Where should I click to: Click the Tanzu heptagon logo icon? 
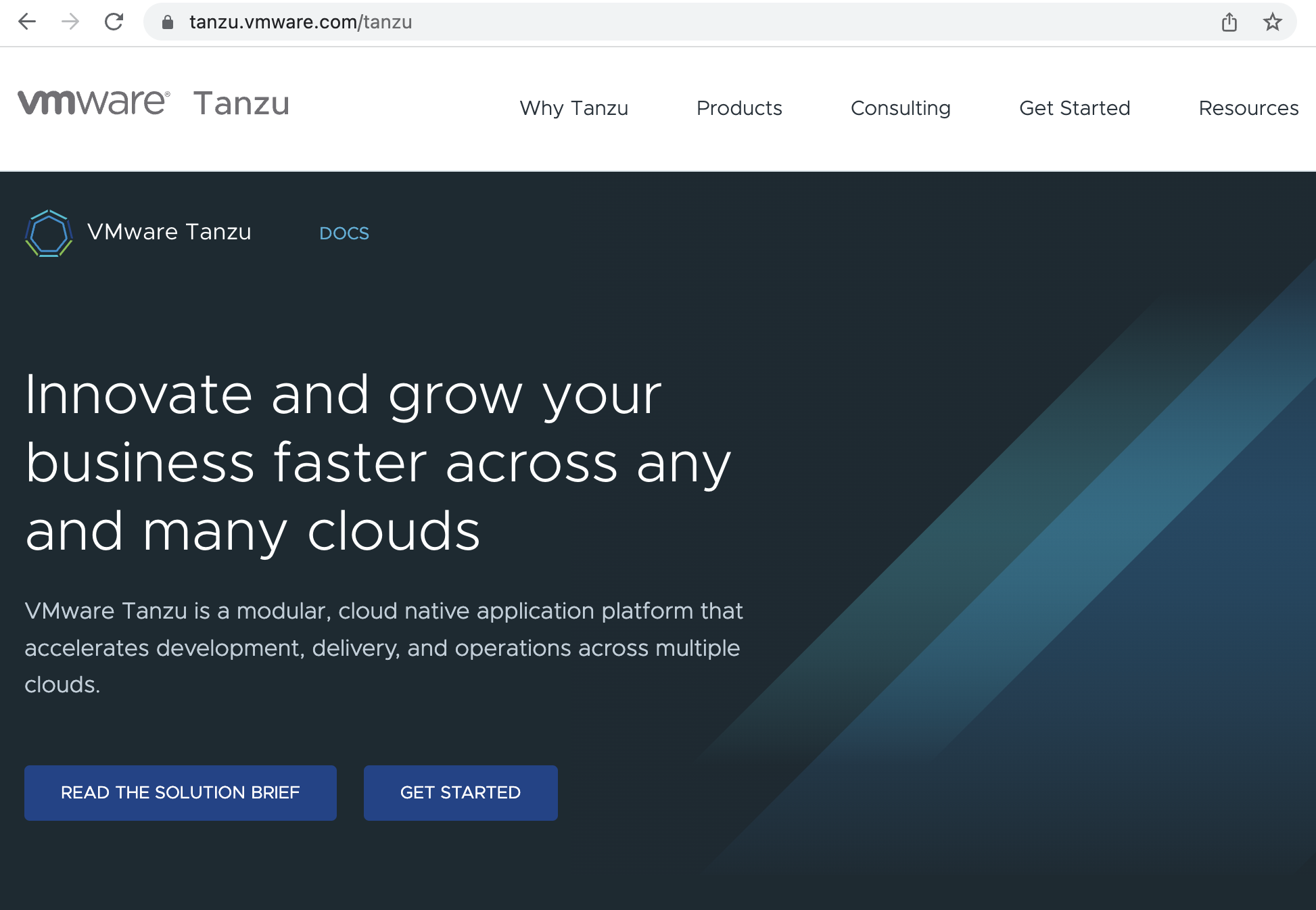pos(49,233)
